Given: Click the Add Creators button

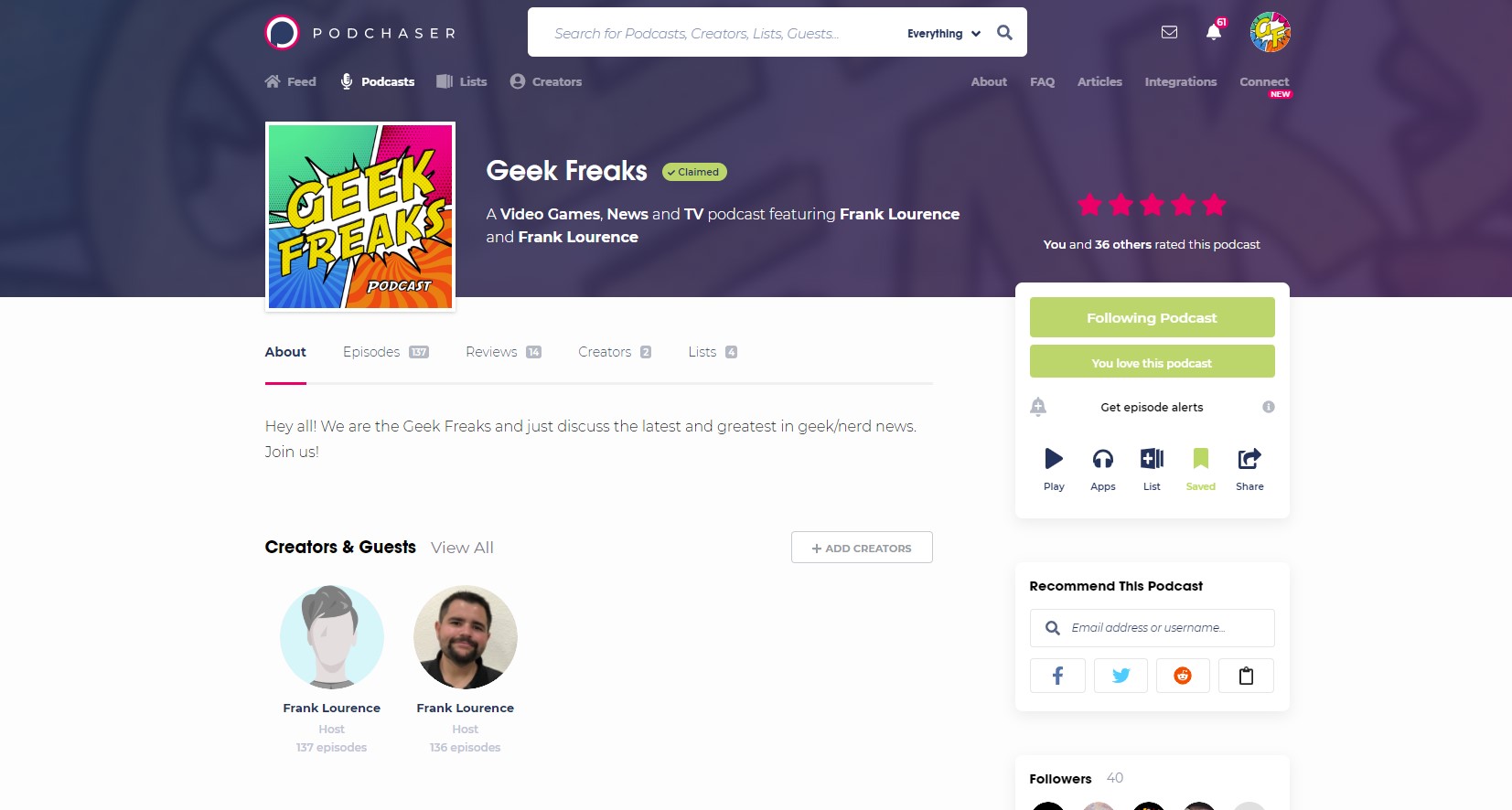Looking at the screenshot, I should pyautogui.click(x=862, y=548).
